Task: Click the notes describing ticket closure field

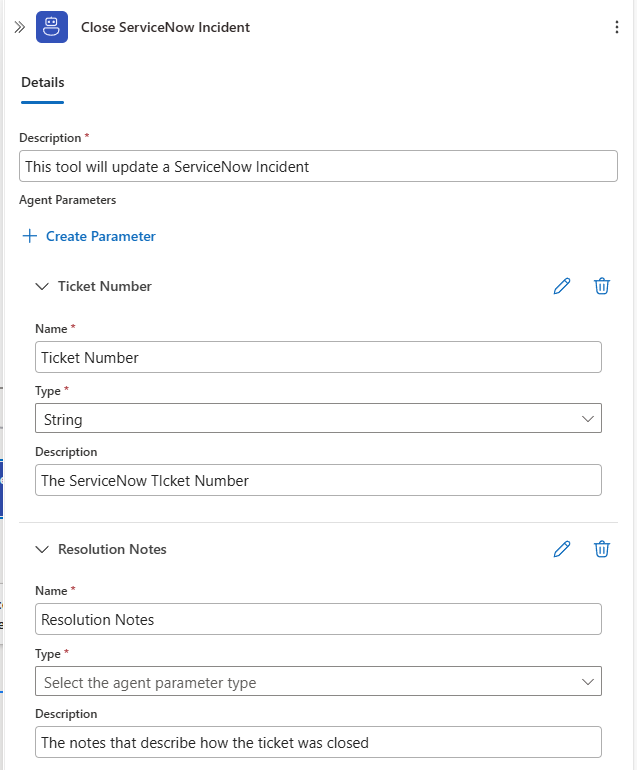Action: coord(318,742)
